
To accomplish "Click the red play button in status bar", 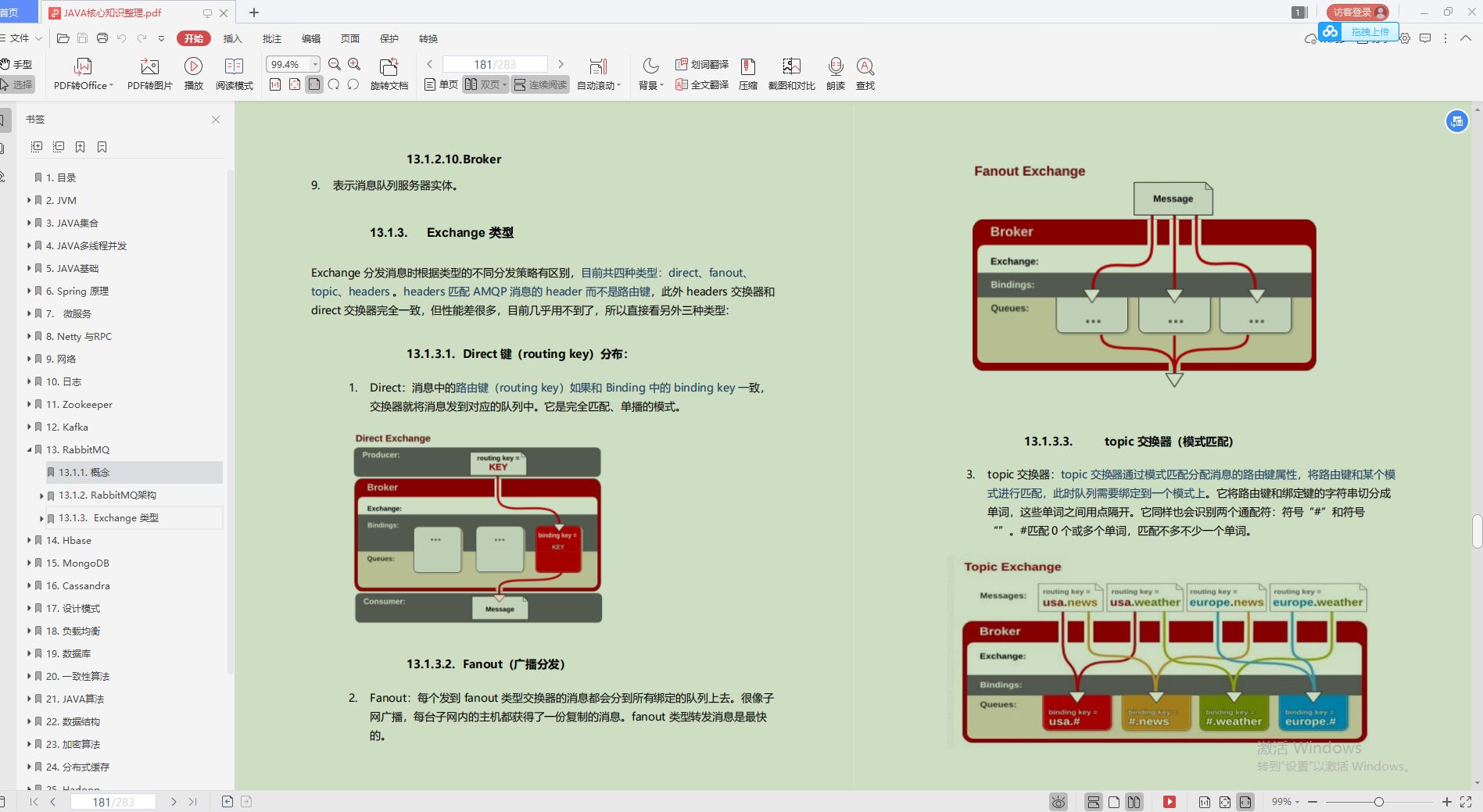I will click(1170, 802).
